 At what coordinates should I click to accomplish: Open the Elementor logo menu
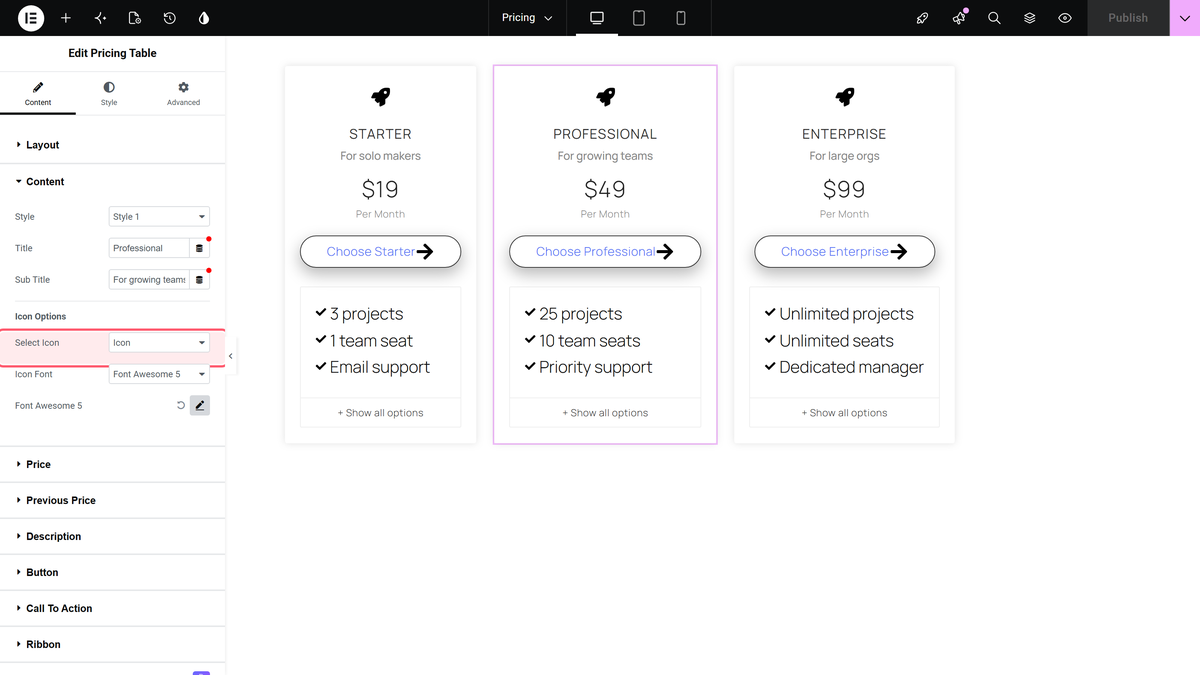click(x=31, y=18)
